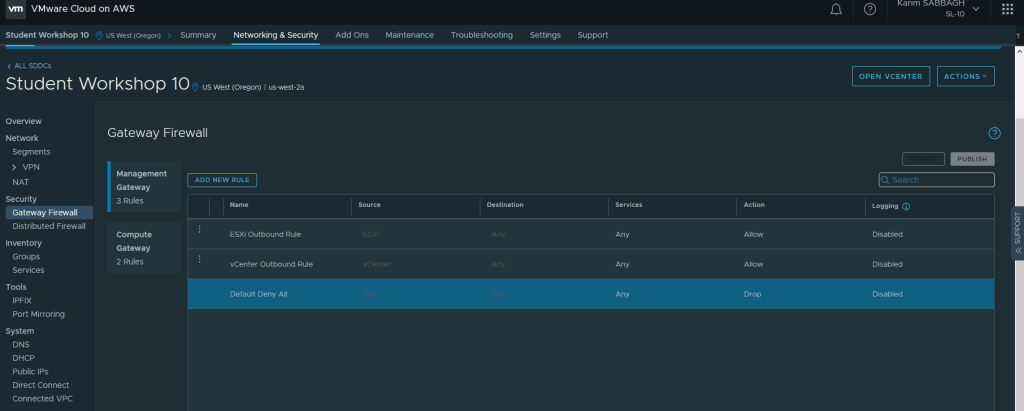Click the Logging column info icon
1024x411 pixels.
point(906,206)
